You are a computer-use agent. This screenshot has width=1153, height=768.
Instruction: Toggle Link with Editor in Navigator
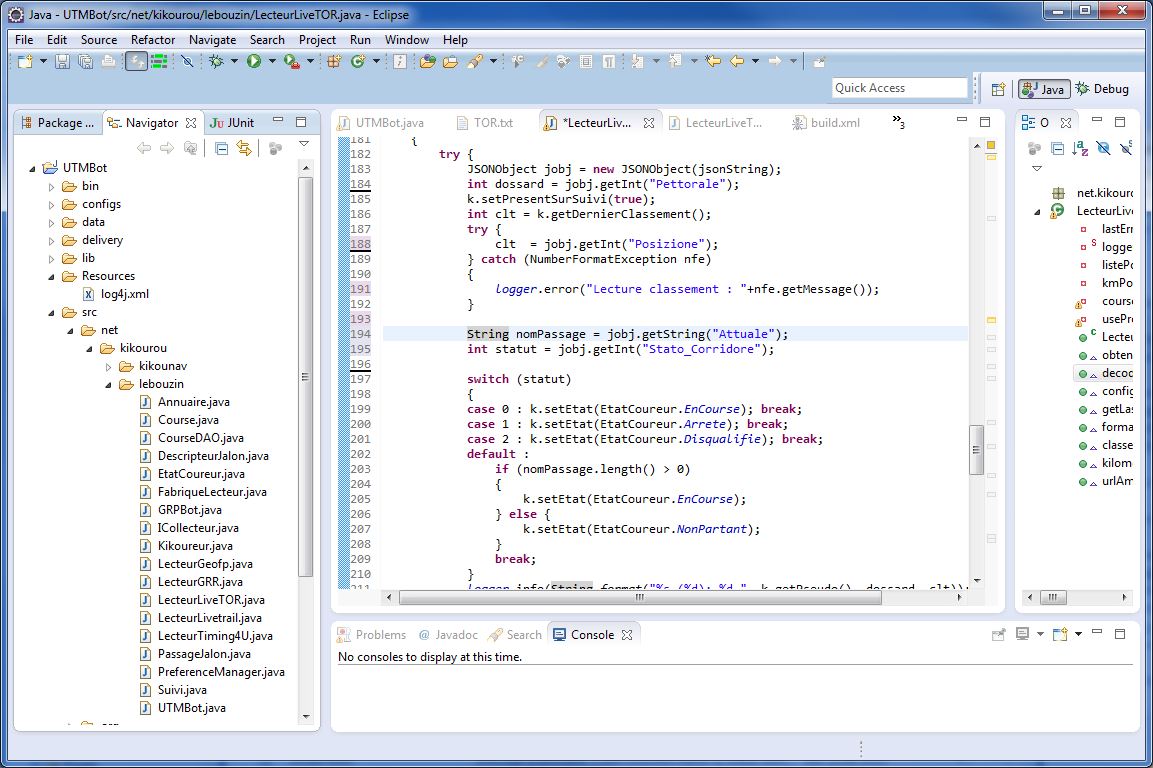(243, 148)
